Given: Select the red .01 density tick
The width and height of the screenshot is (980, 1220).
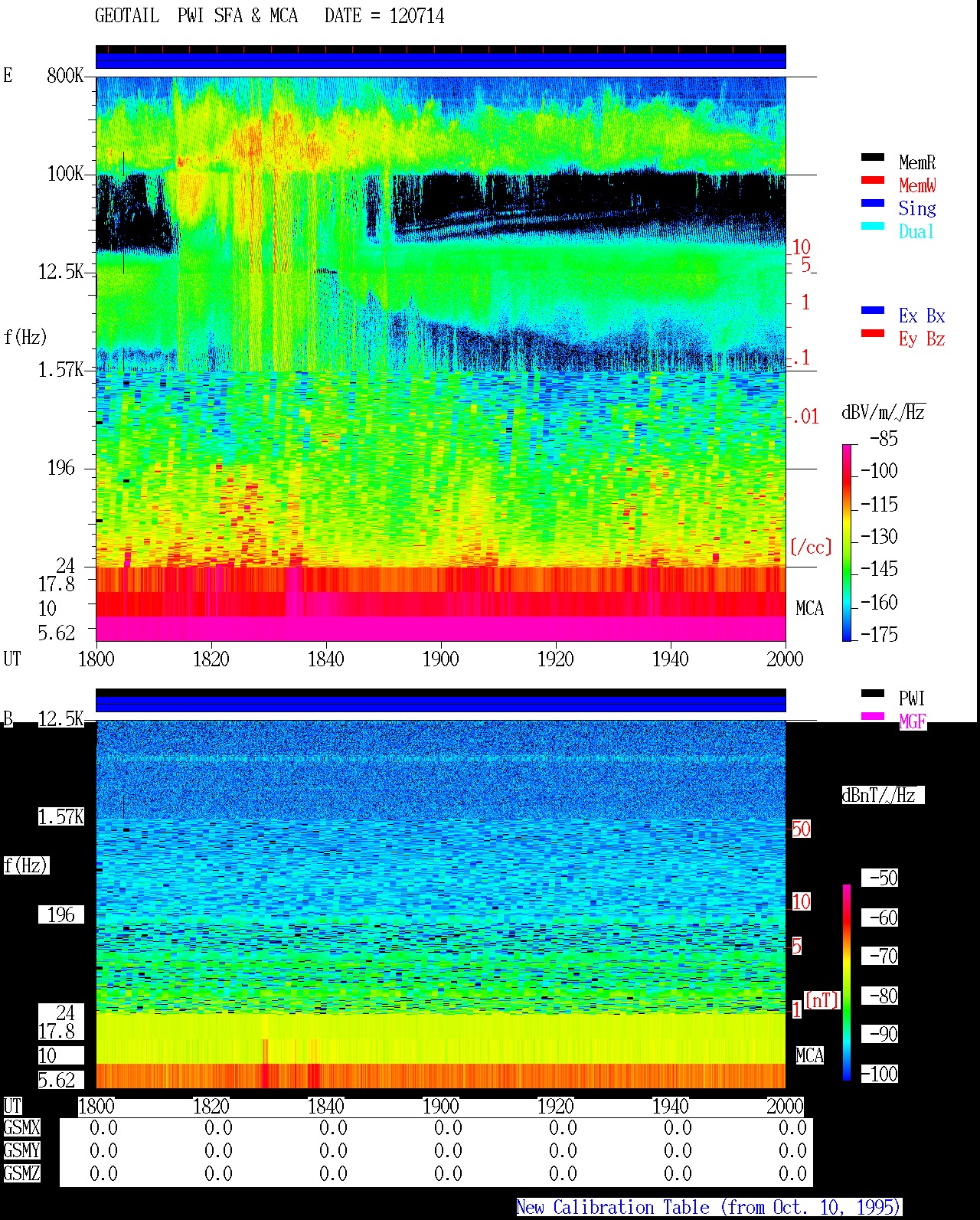Looking at the screenshot, I should click(805, 417).
